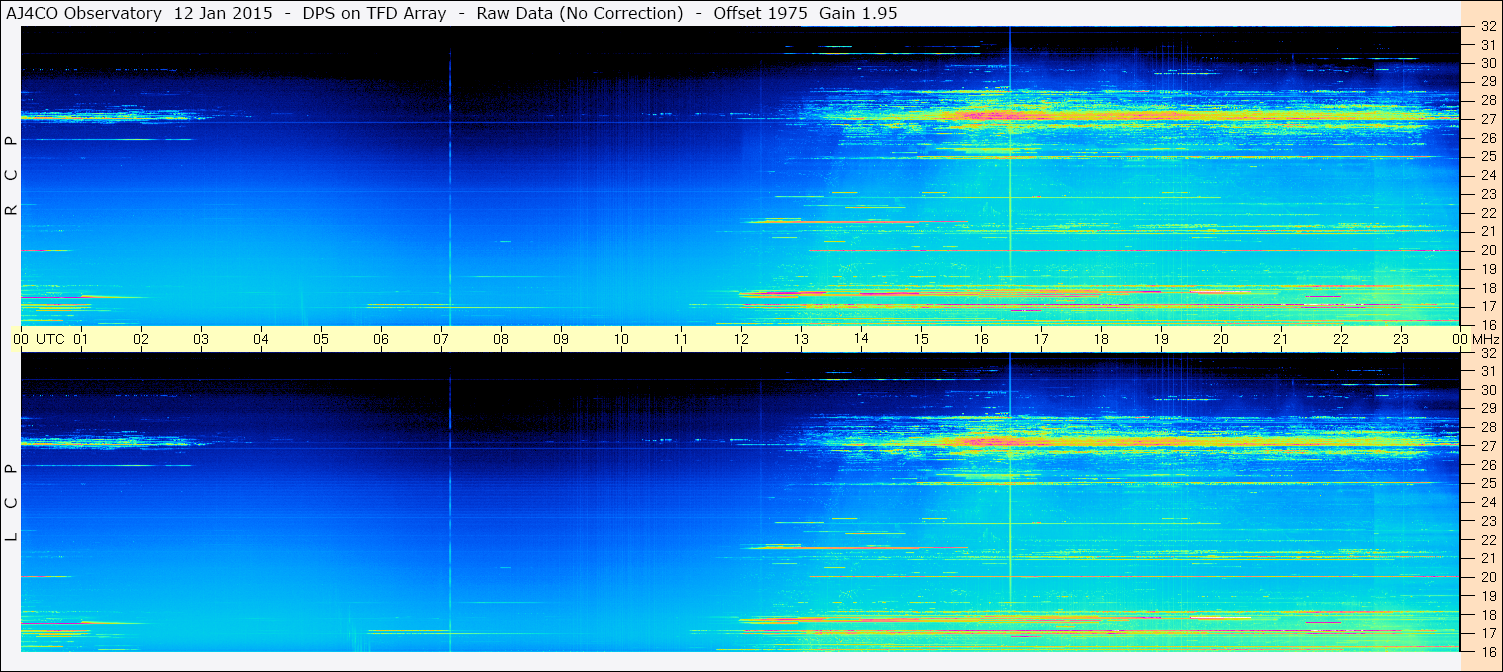Click the 23 hour label on the time axis
The image size is (1503, 672).
1401,339
